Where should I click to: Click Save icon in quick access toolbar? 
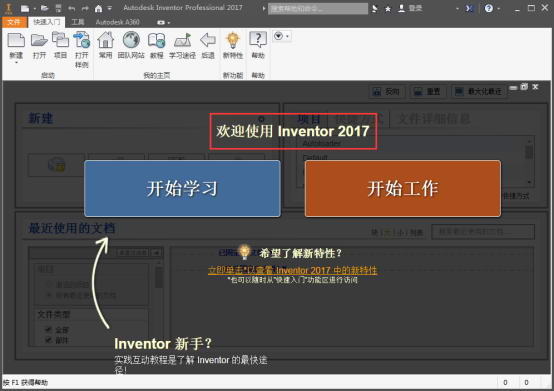pyautogui.click(x=58, y=8)
